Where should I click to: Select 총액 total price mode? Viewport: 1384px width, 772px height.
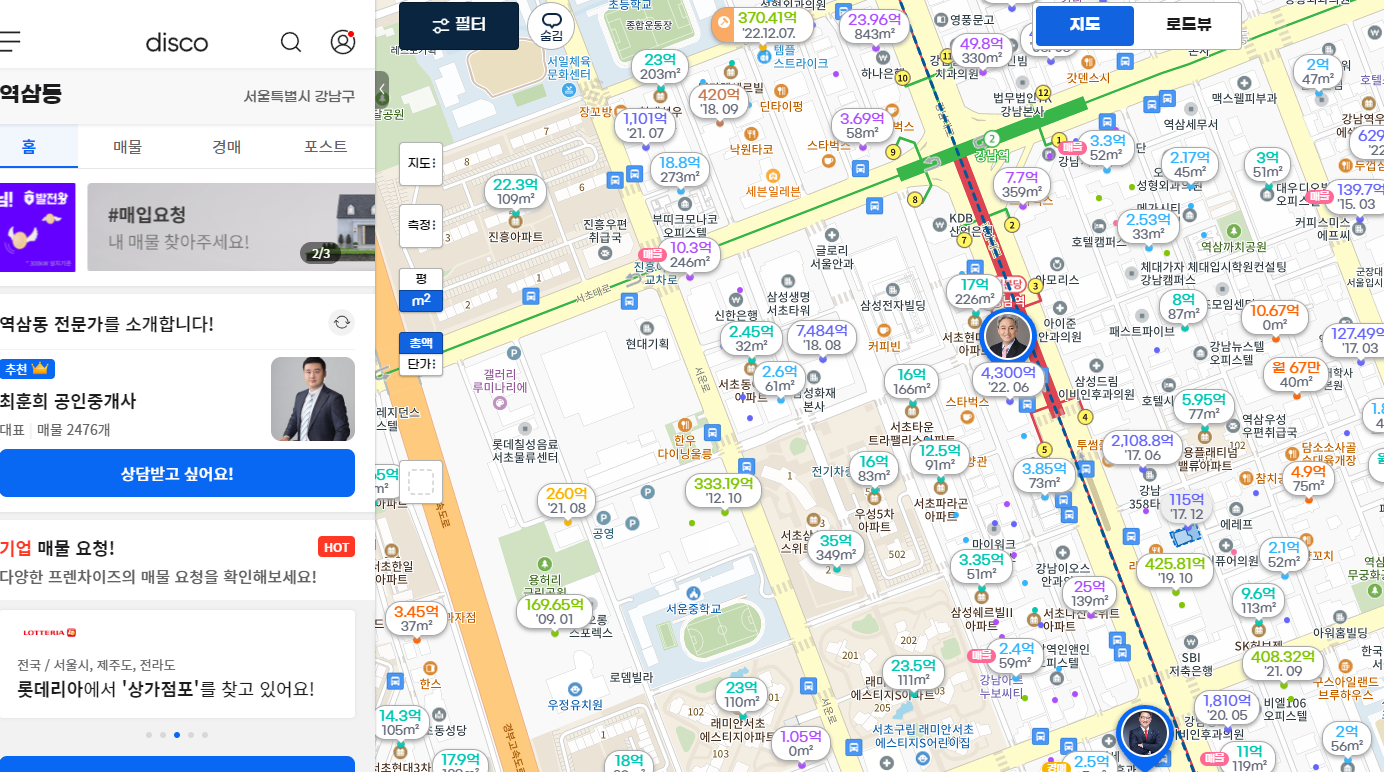click(421, 343)
